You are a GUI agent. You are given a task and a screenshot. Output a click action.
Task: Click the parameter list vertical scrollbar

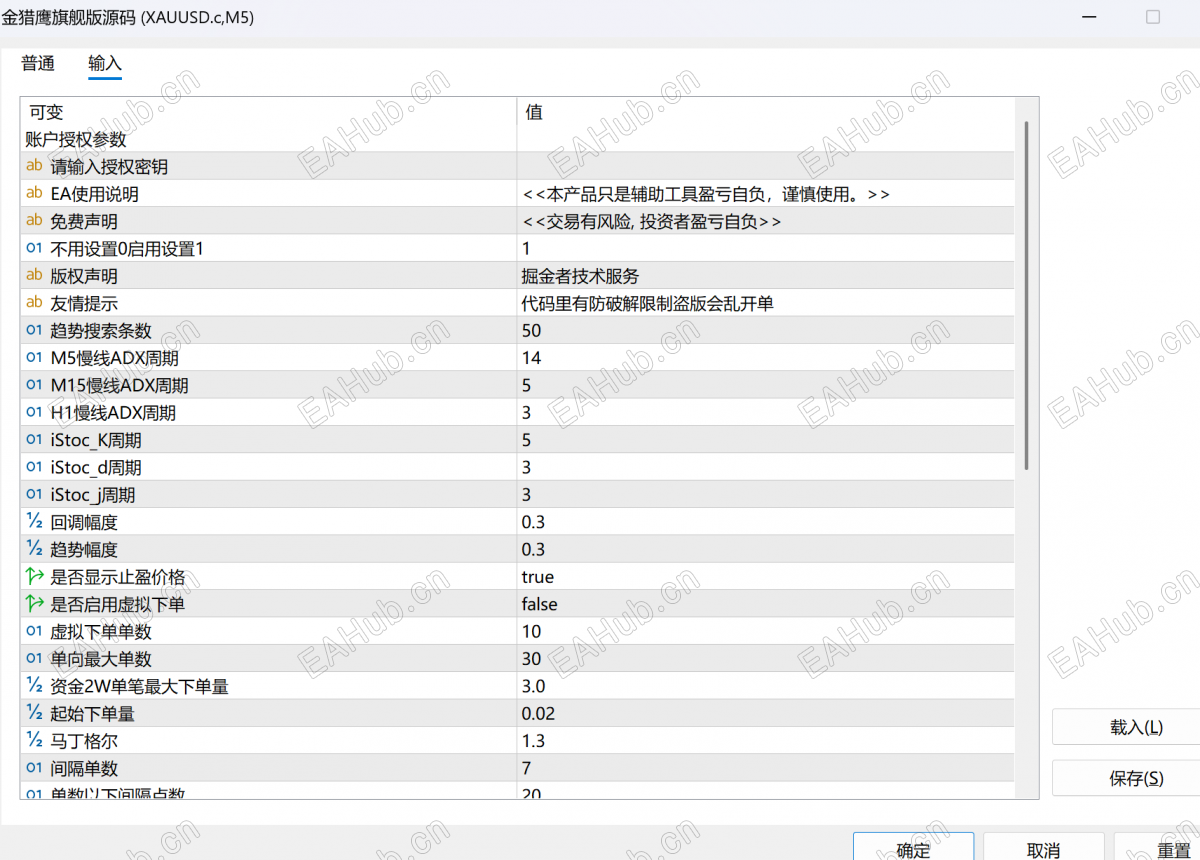[1026, 295]
